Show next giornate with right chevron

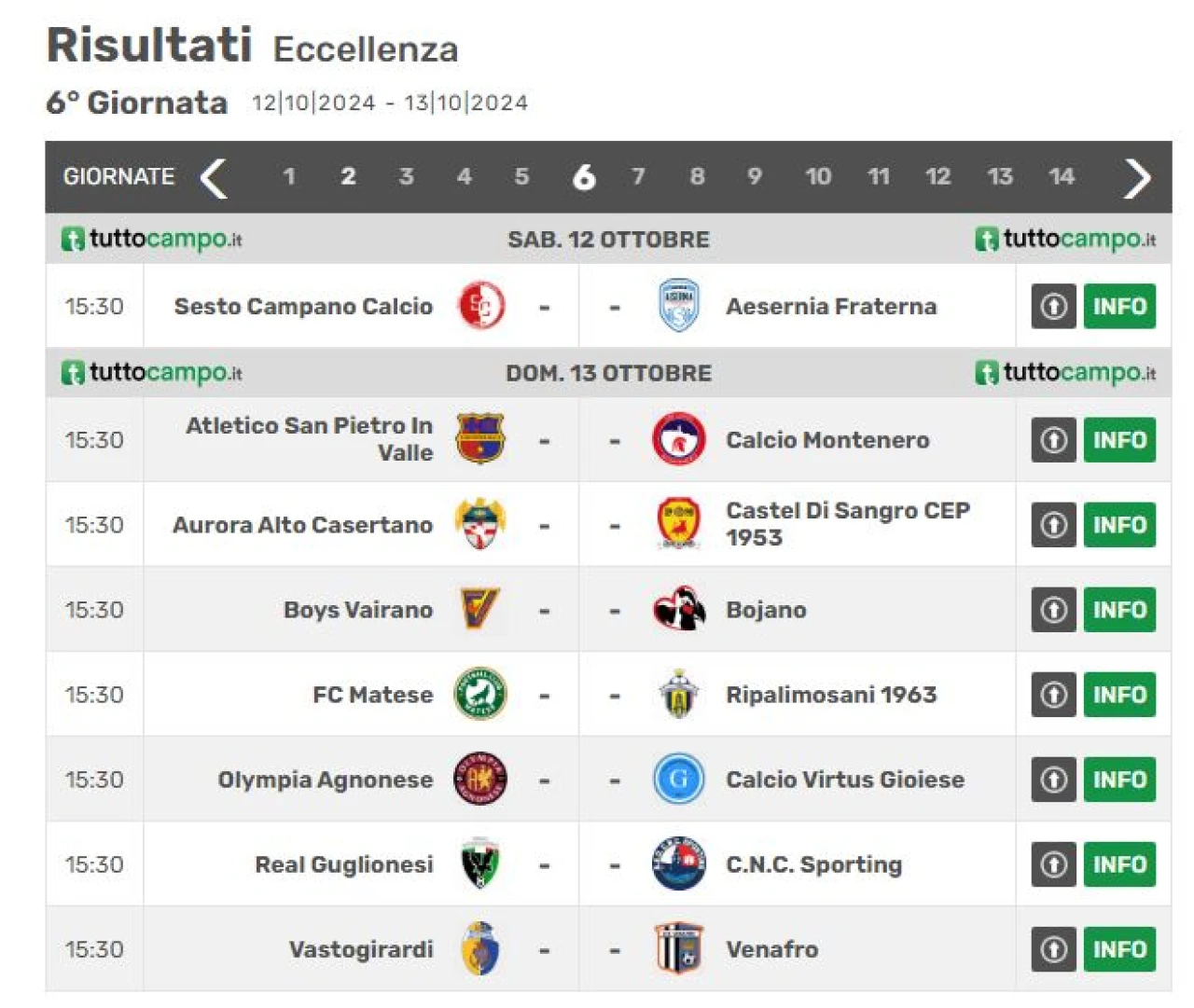pyautogui.click(x=1136, y=177)
